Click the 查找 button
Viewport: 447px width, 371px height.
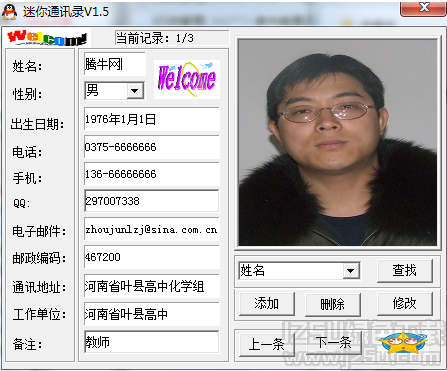coord(405,270)
